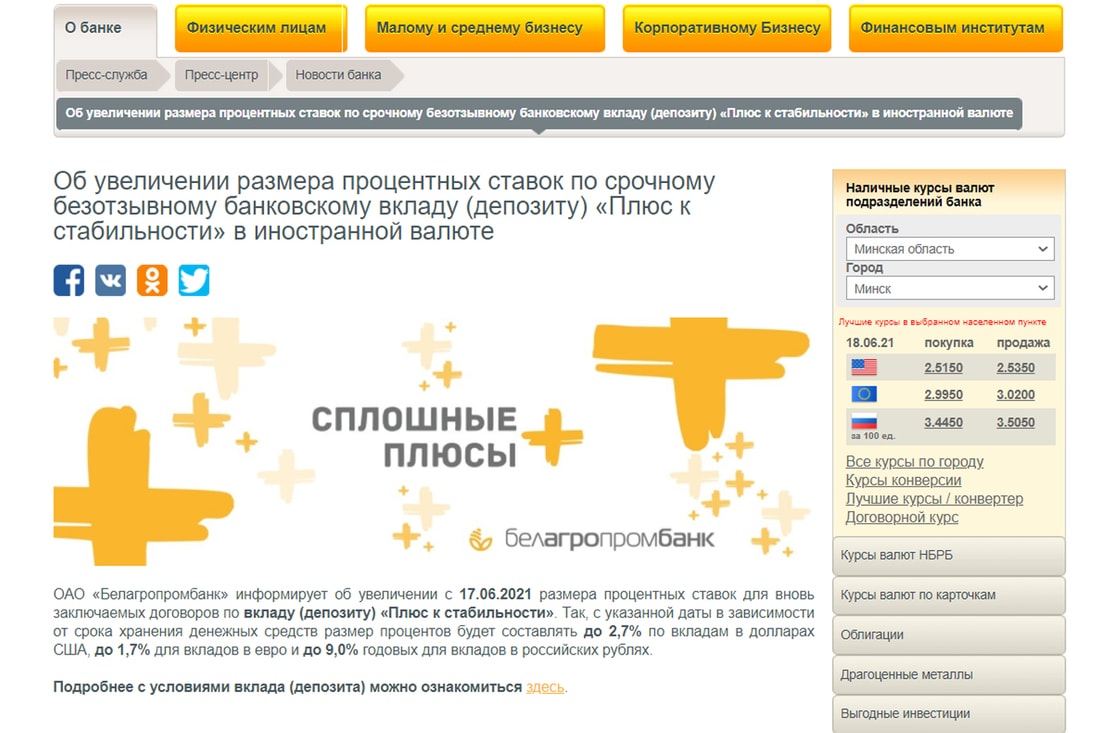The width and height of the screenshot is (1100, 733).
Task: Click the Сплошные плюсы banner image
Action: [434, 441]
